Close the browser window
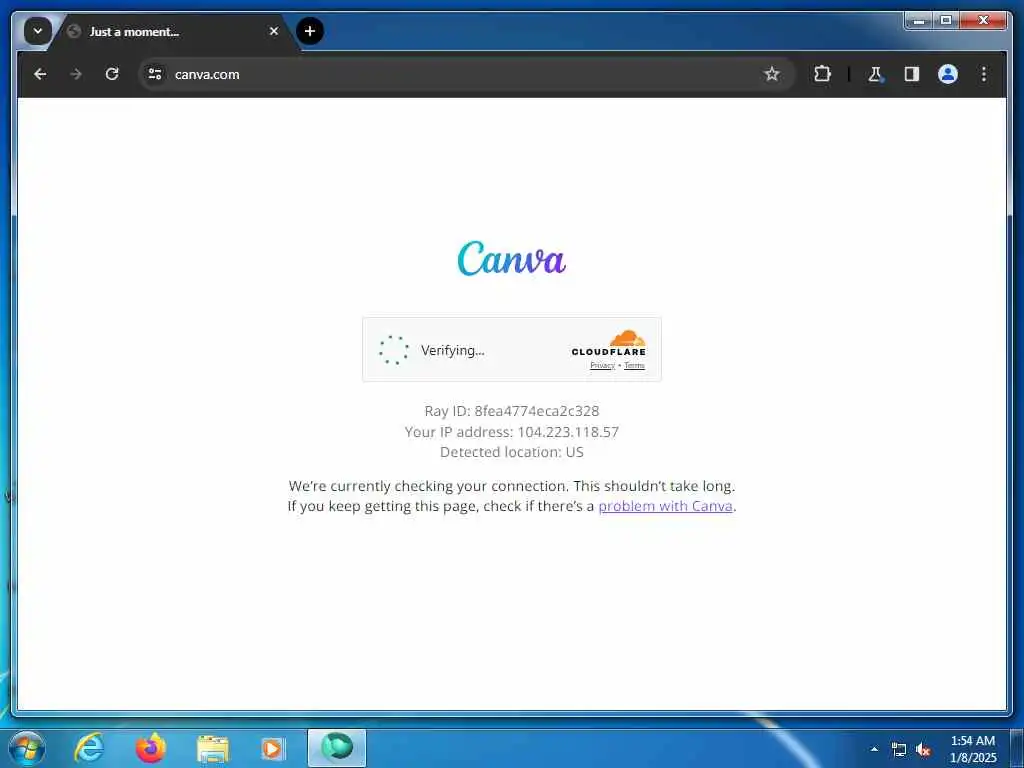The height and width of the screenshot is (768, 1024). (x=984, y=21)
